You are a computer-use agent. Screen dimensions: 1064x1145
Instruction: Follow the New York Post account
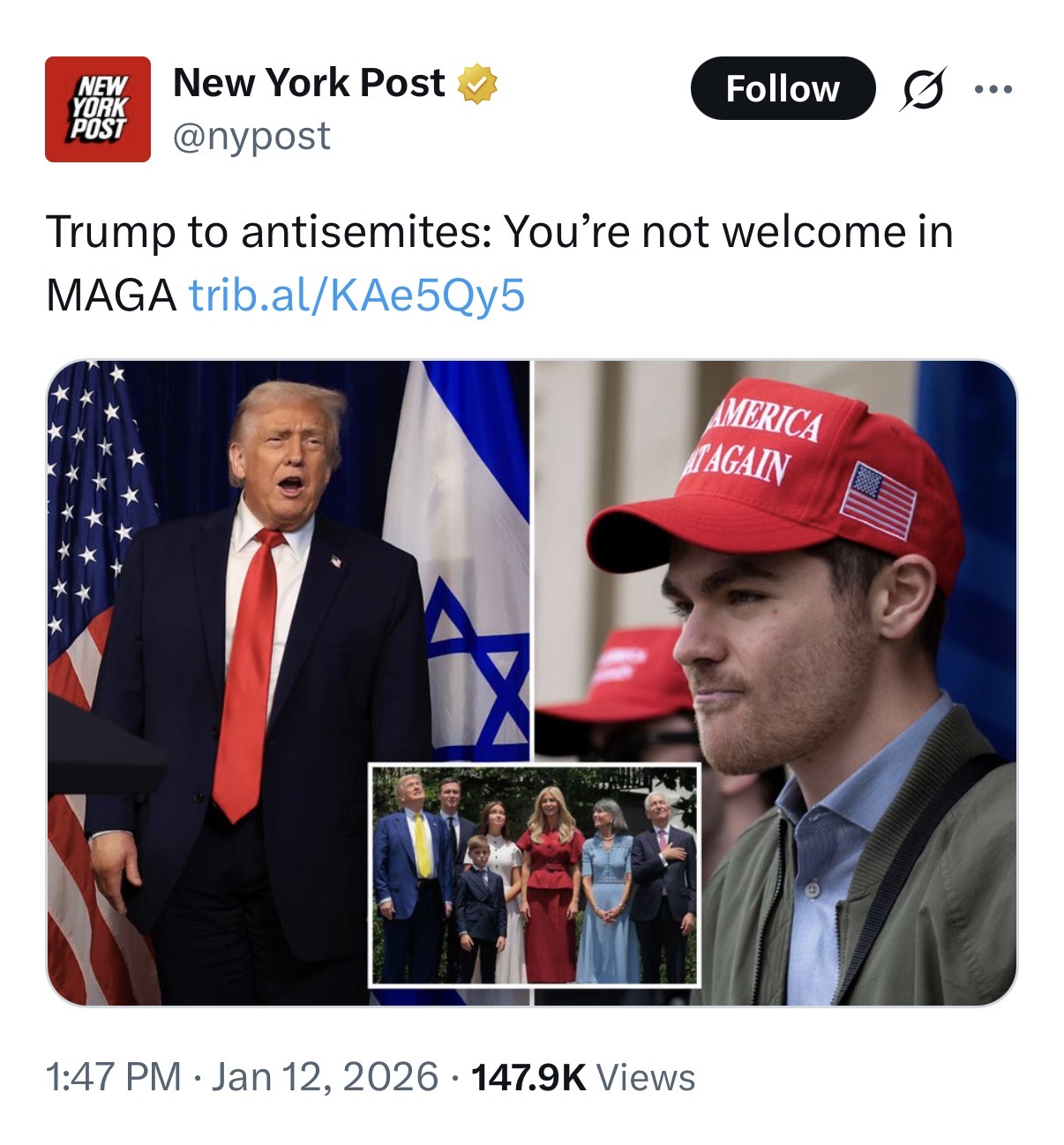tap(783, 88)
